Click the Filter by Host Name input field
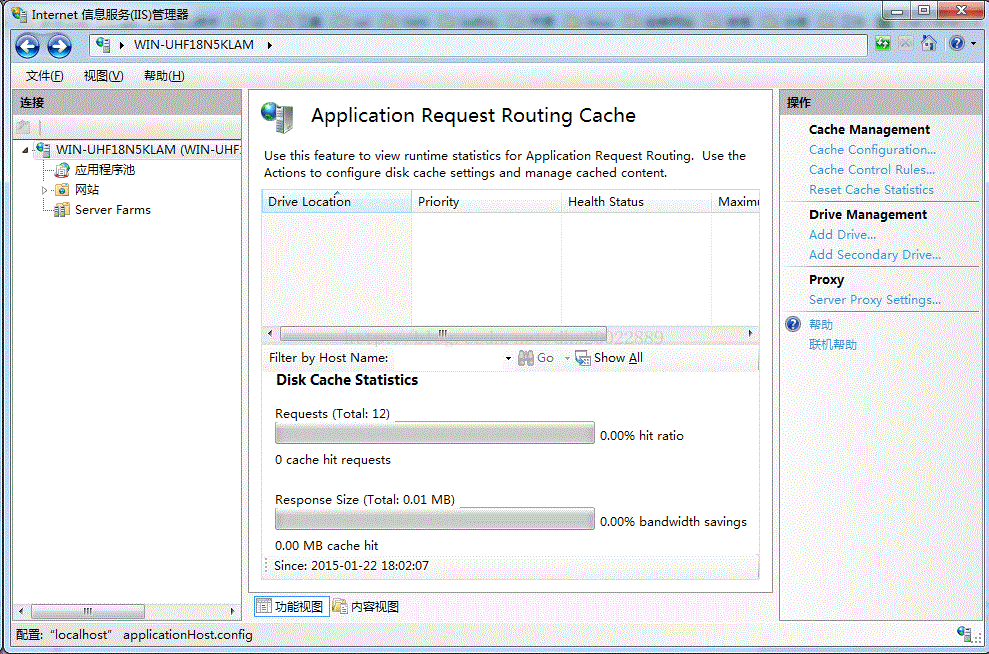Screen dimensions: 989x654 [x=447, y=358]
